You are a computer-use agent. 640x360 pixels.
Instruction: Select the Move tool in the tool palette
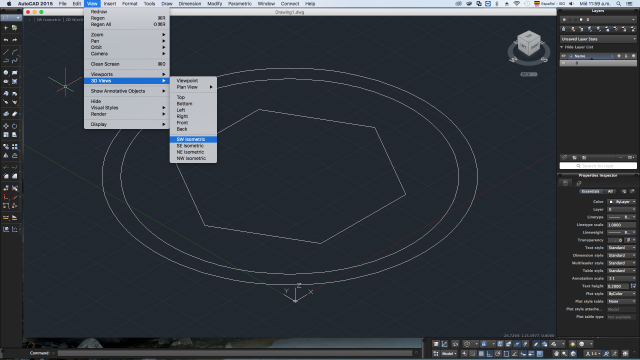tap(6, 126)
